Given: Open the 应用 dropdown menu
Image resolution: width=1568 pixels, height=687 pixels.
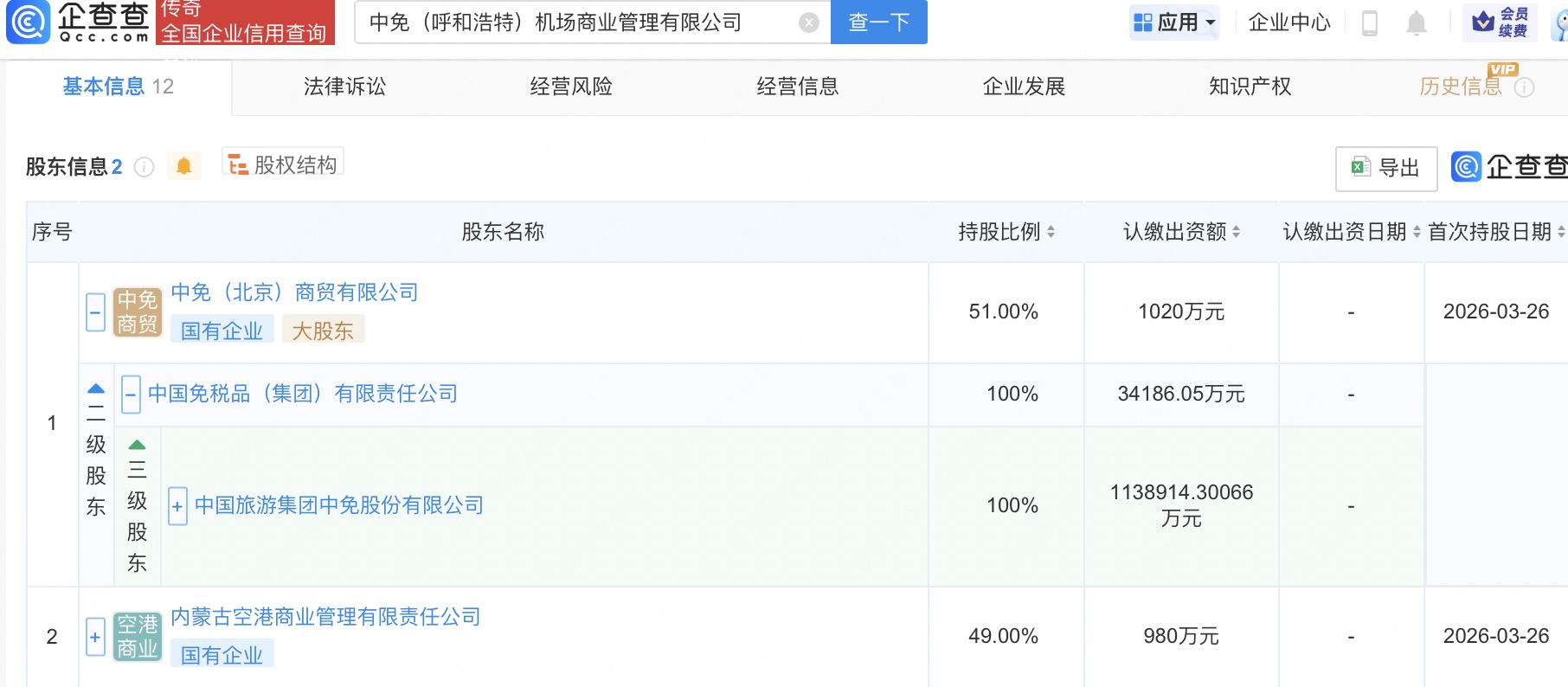Looking at the screenshot, I should tap(1174, 22).
